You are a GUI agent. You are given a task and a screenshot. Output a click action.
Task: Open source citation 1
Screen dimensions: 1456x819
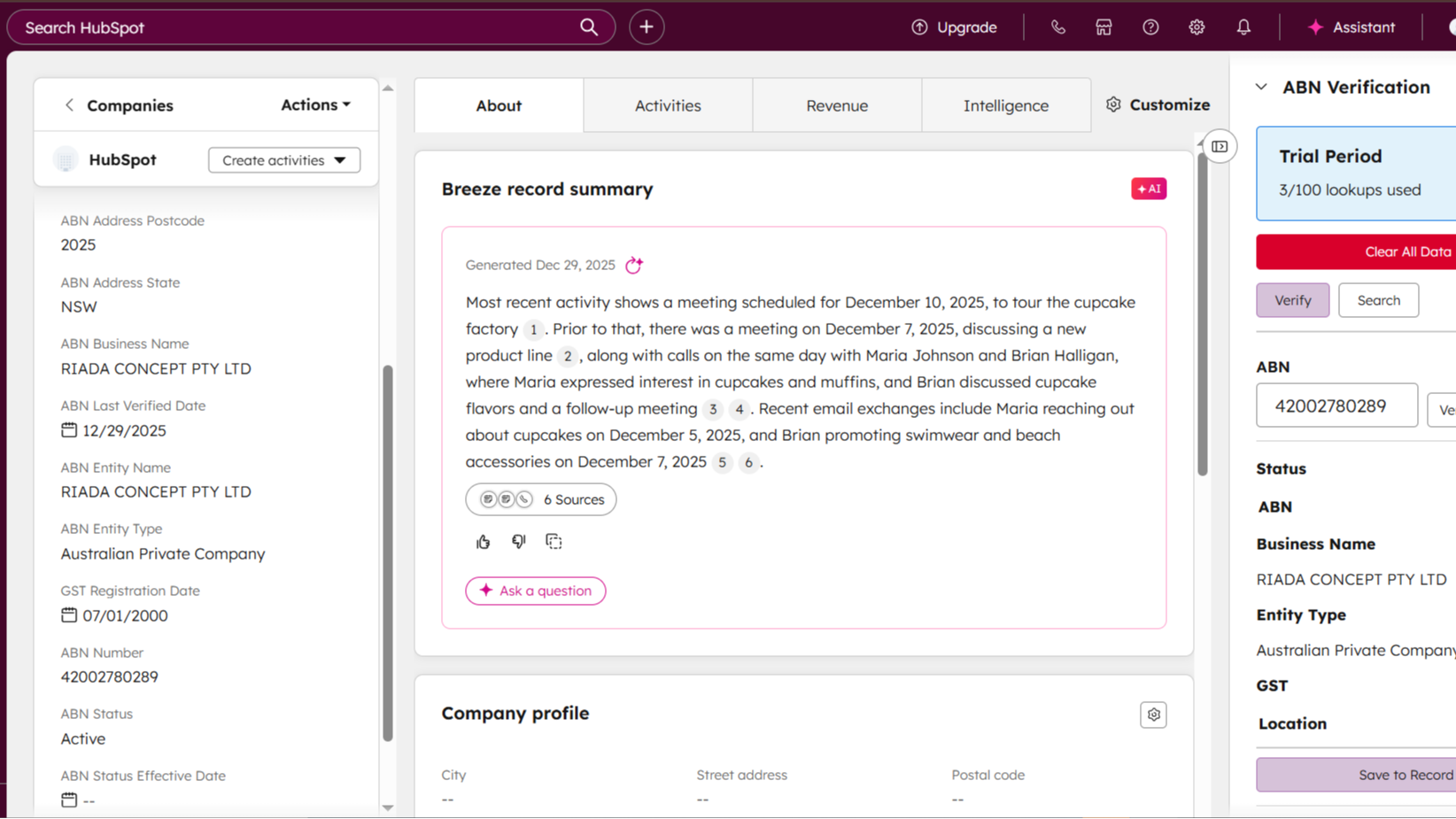click(533, 329)
